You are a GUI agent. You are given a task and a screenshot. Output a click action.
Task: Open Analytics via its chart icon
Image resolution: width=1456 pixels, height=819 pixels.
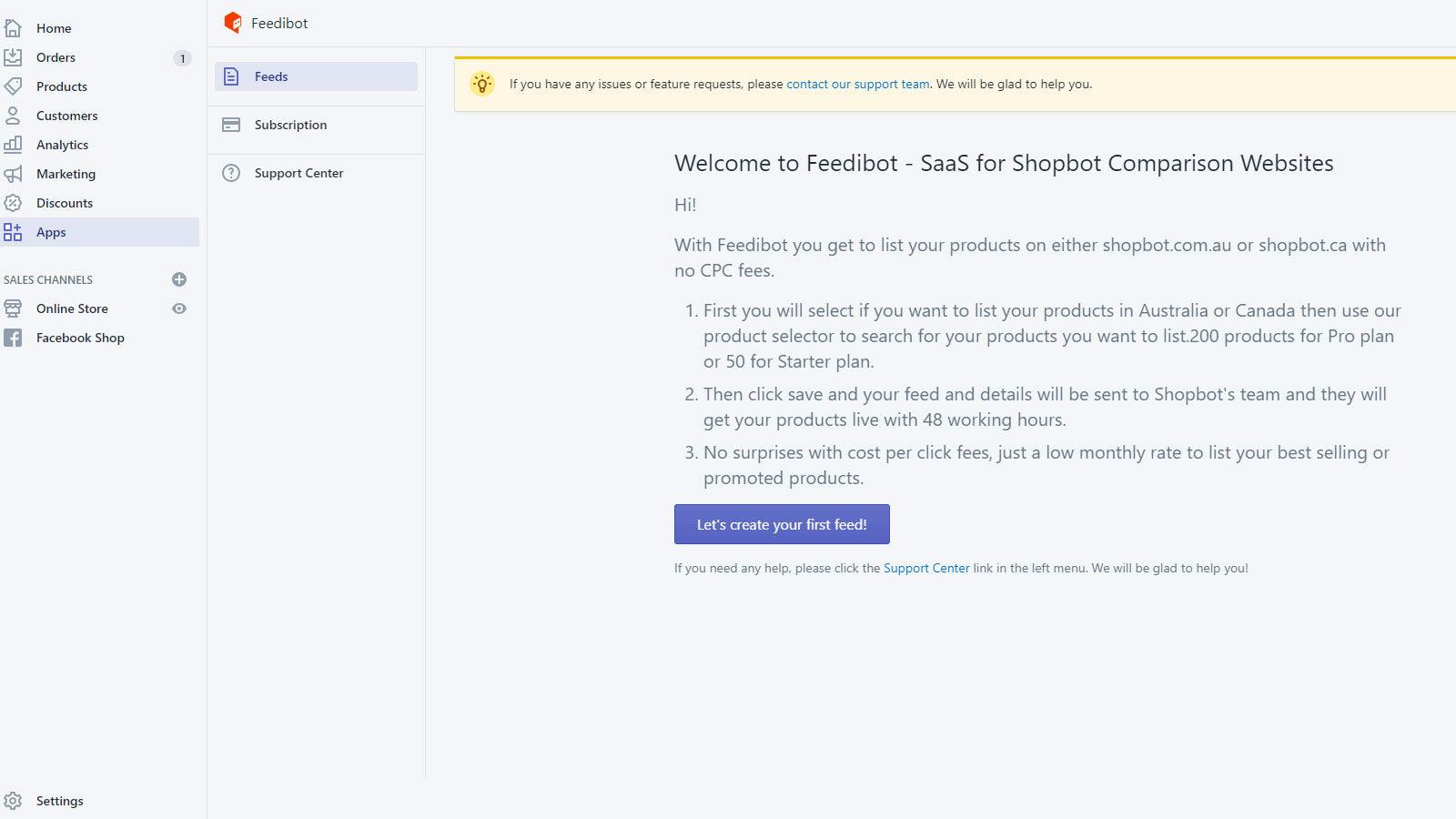click(x=14, y=145)
